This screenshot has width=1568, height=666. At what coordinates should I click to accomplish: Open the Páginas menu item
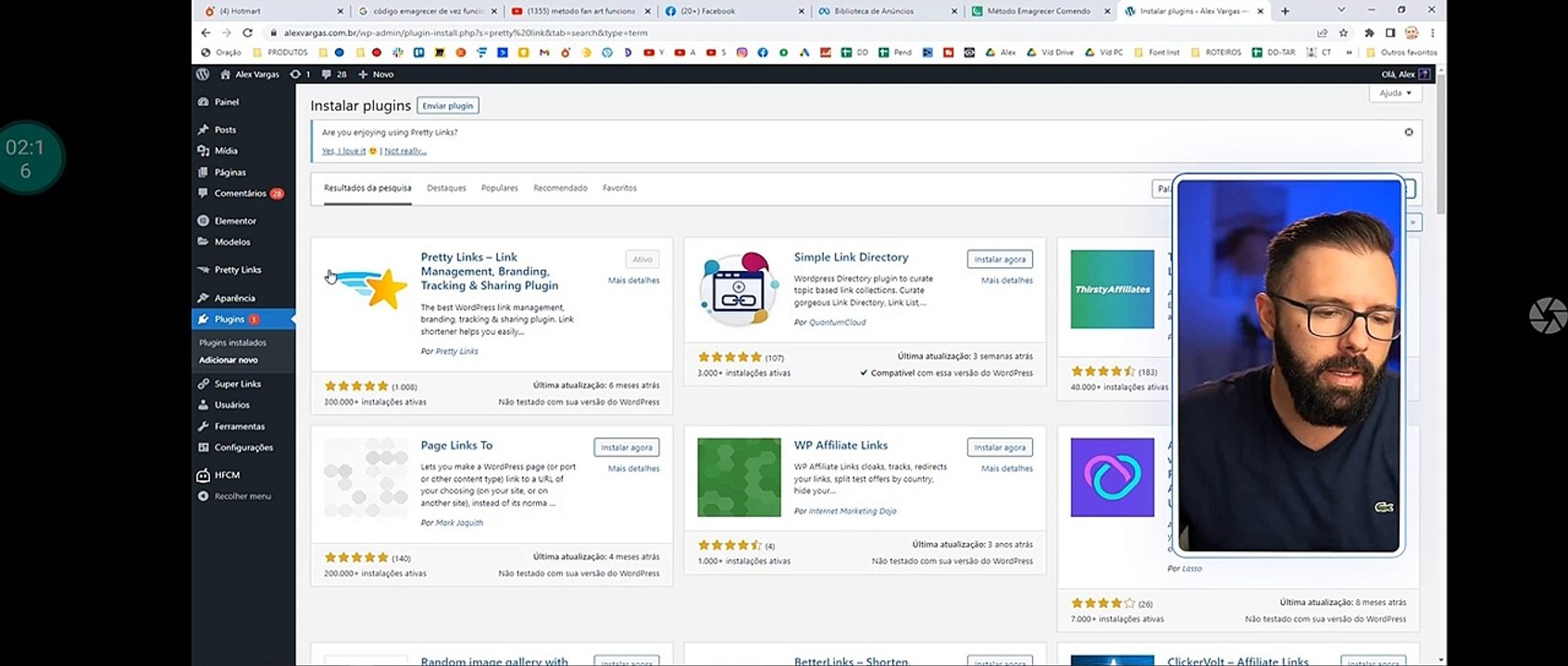point(230,172)
